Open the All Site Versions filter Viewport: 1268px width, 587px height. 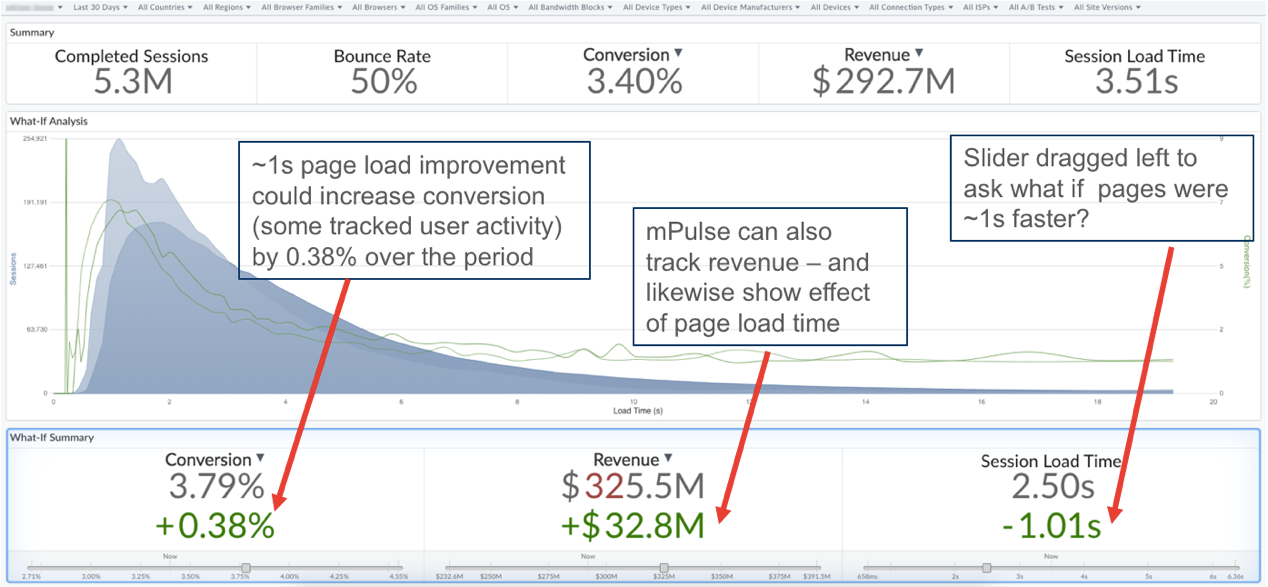(1107, 7)
